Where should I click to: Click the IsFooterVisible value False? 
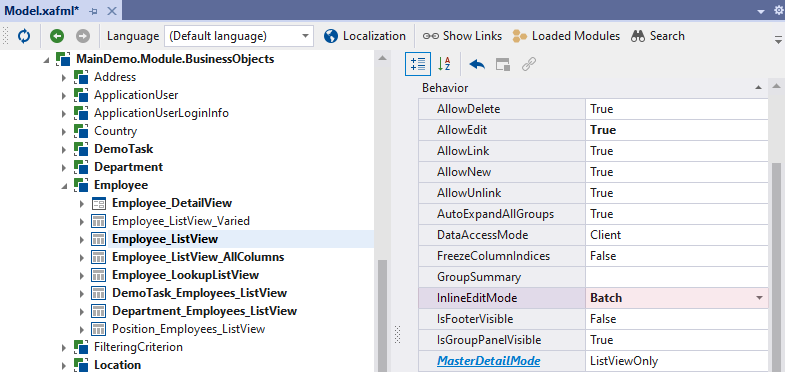(x=603, y=319)
